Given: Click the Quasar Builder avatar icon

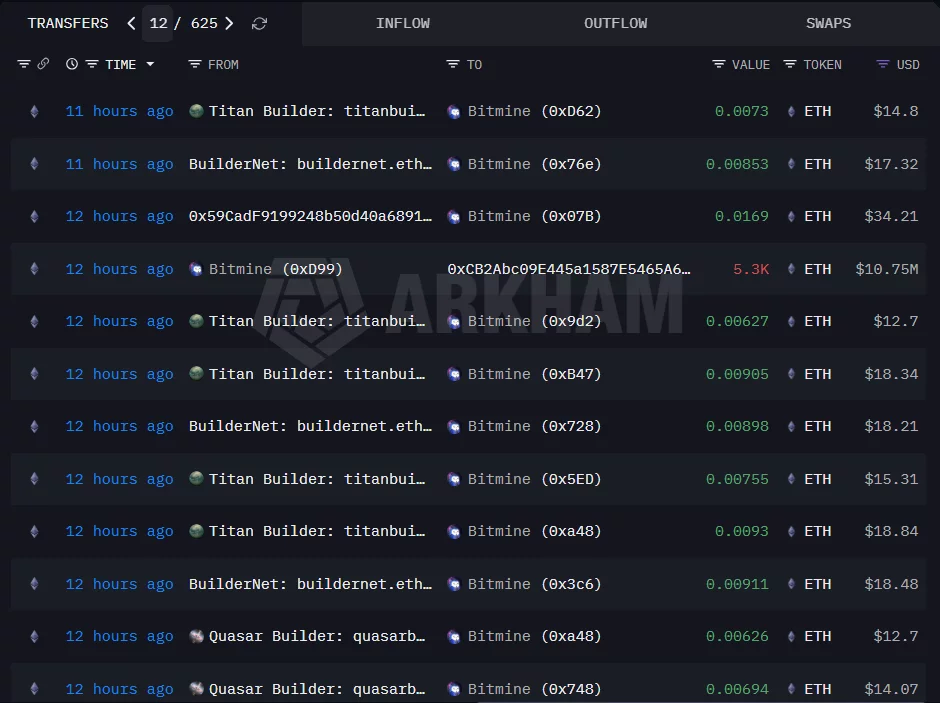Looking at the screenshot, I should tap(196, 636).
